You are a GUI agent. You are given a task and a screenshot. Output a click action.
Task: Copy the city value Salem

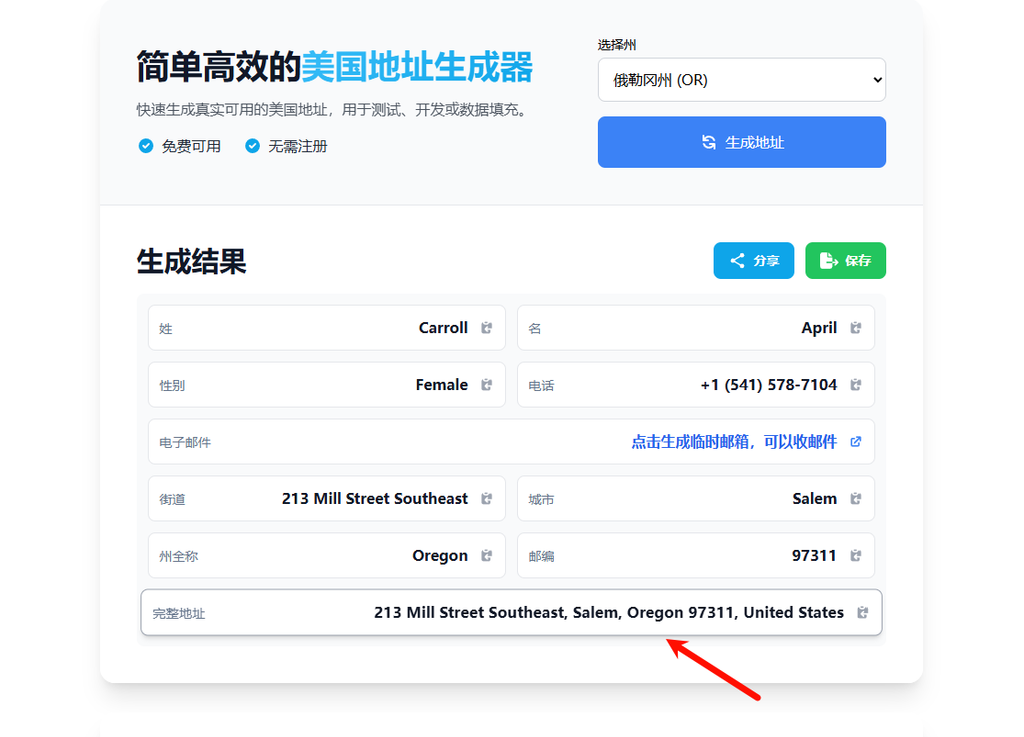point(856,499)
